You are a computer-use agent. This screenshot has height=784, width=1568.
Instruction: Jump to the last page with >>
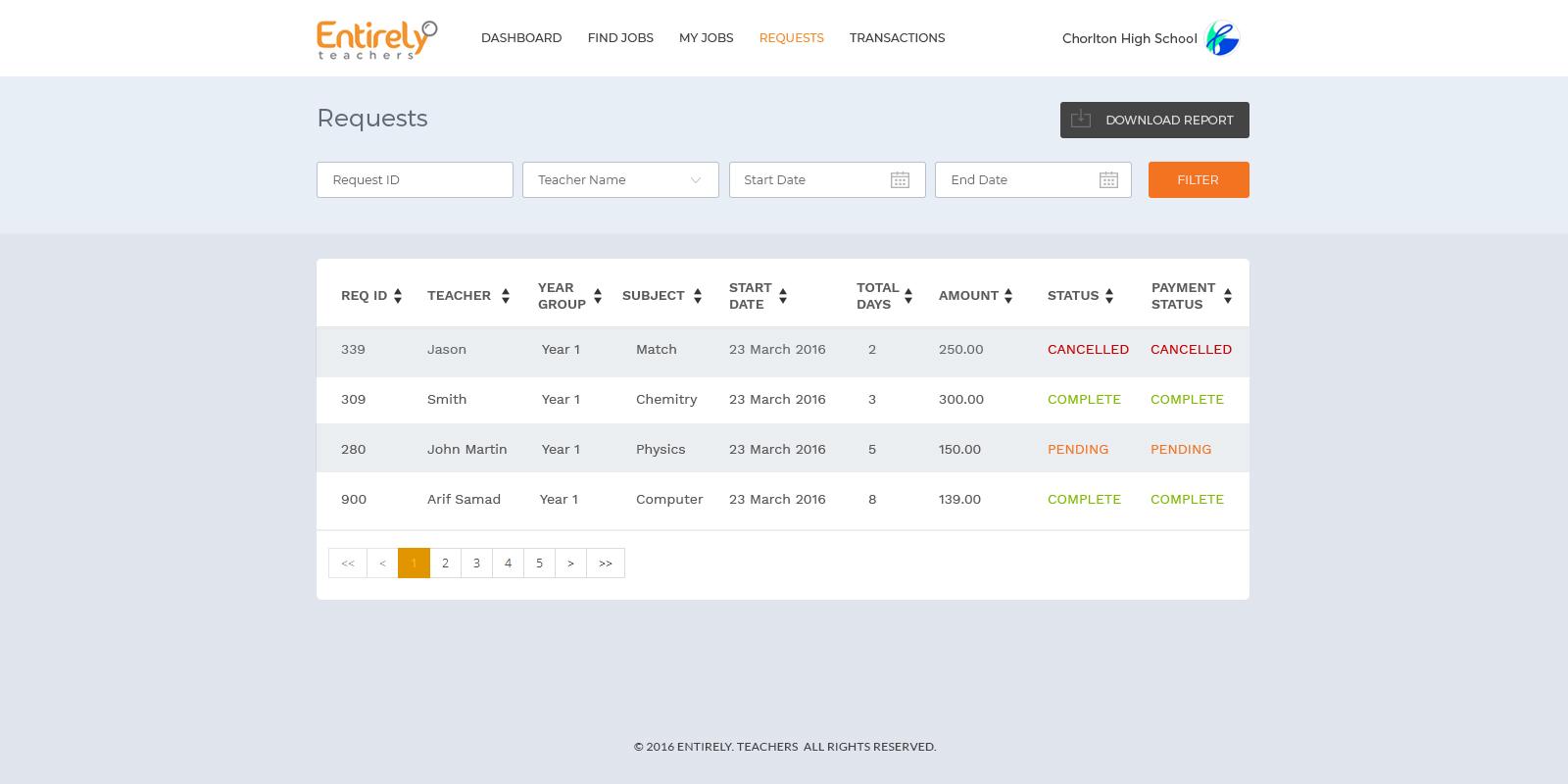point(606,563)
